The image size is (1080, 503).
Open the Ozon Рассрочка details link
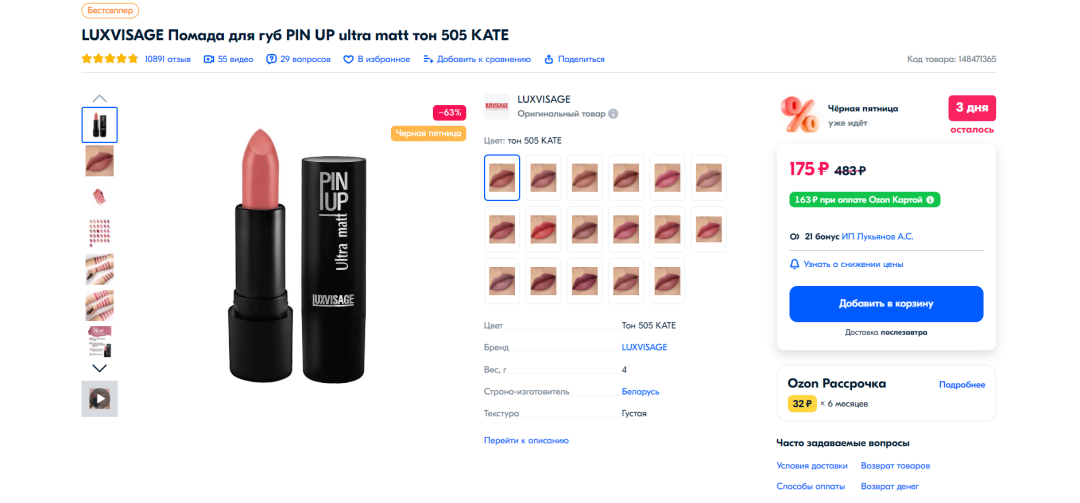click(x=961, y=385)
